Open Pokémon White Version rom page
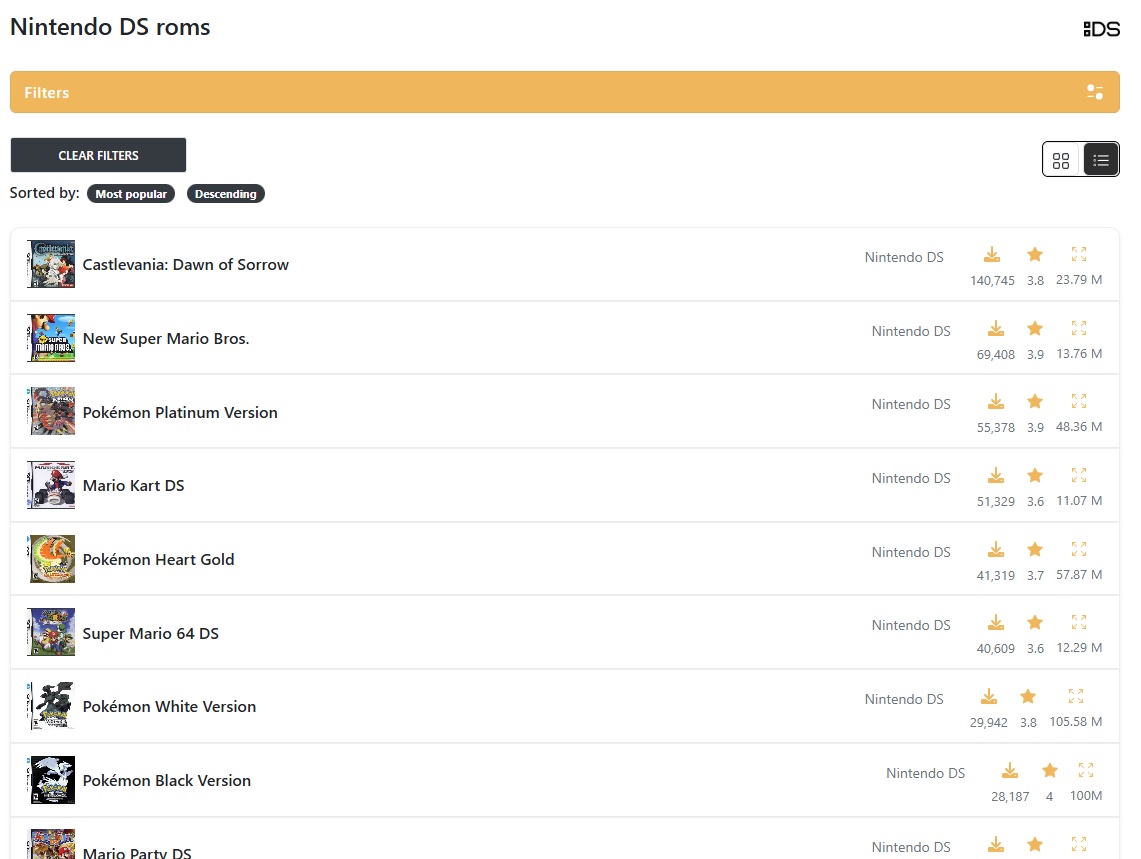This screenshot has height=859, width=1141. coord(169,706)
